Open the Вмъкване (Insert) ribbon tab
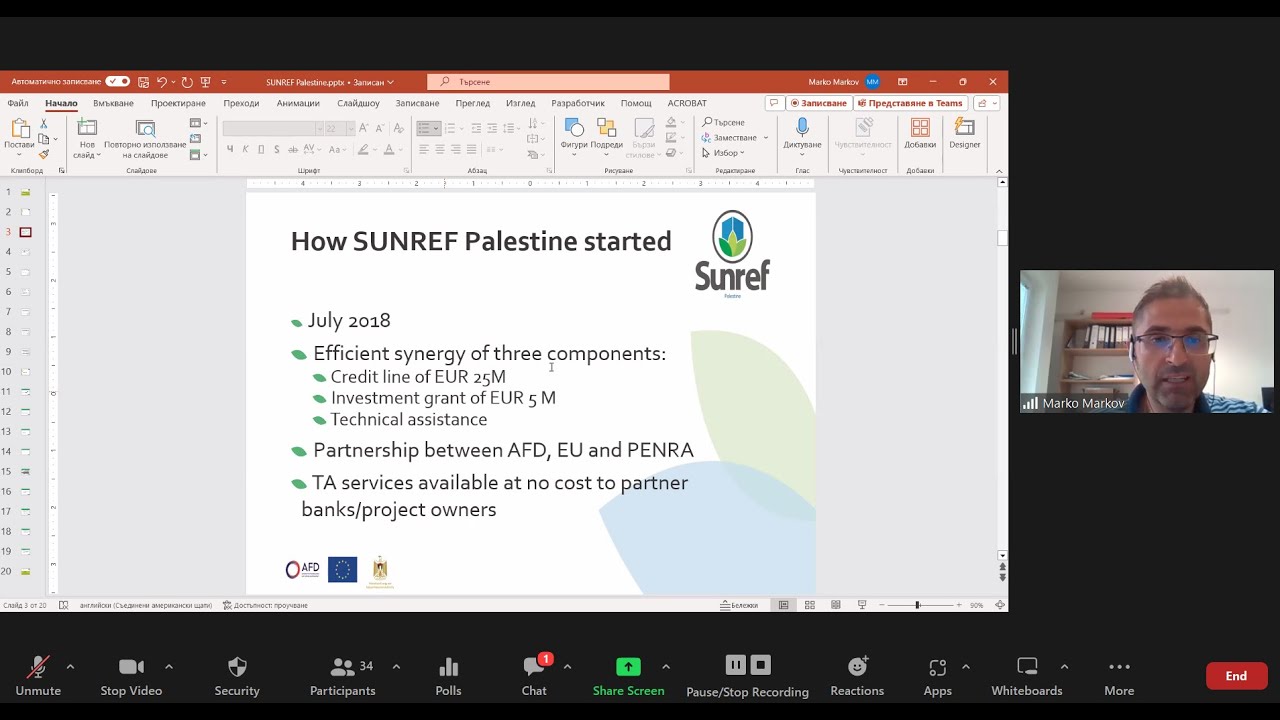1280x720 pixels. coord(113,103)
